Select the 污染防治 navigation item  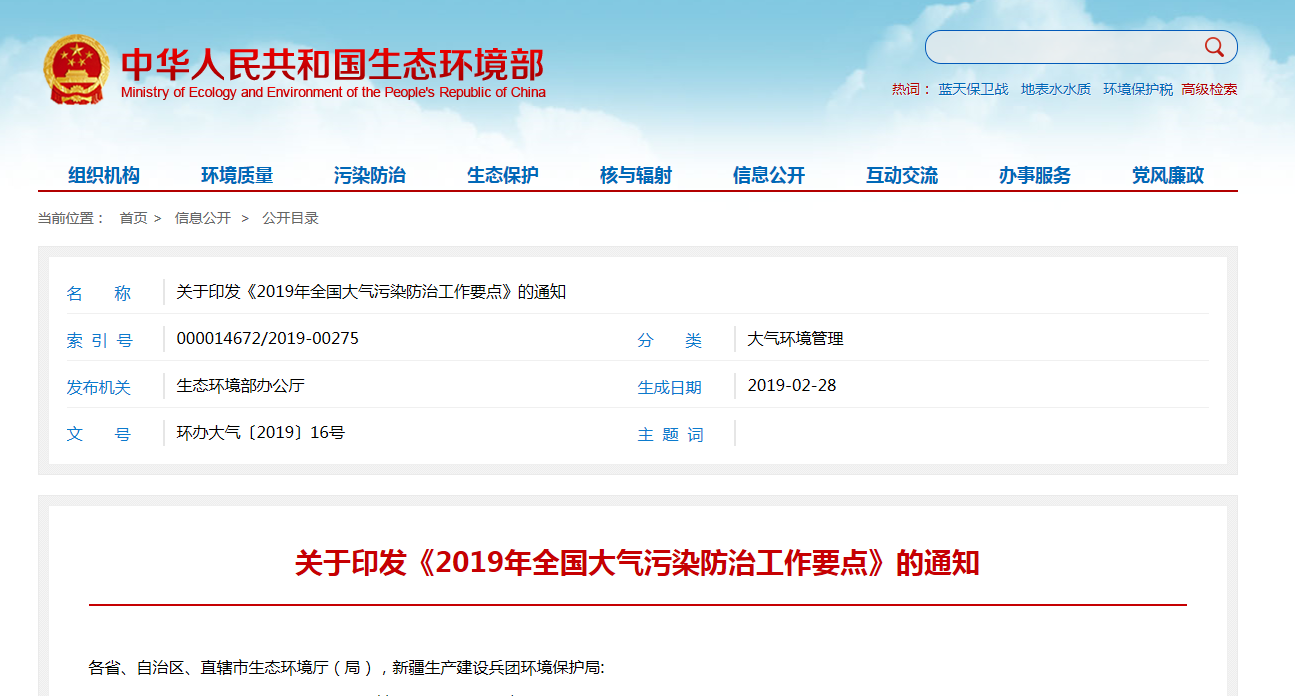point(370,176)
